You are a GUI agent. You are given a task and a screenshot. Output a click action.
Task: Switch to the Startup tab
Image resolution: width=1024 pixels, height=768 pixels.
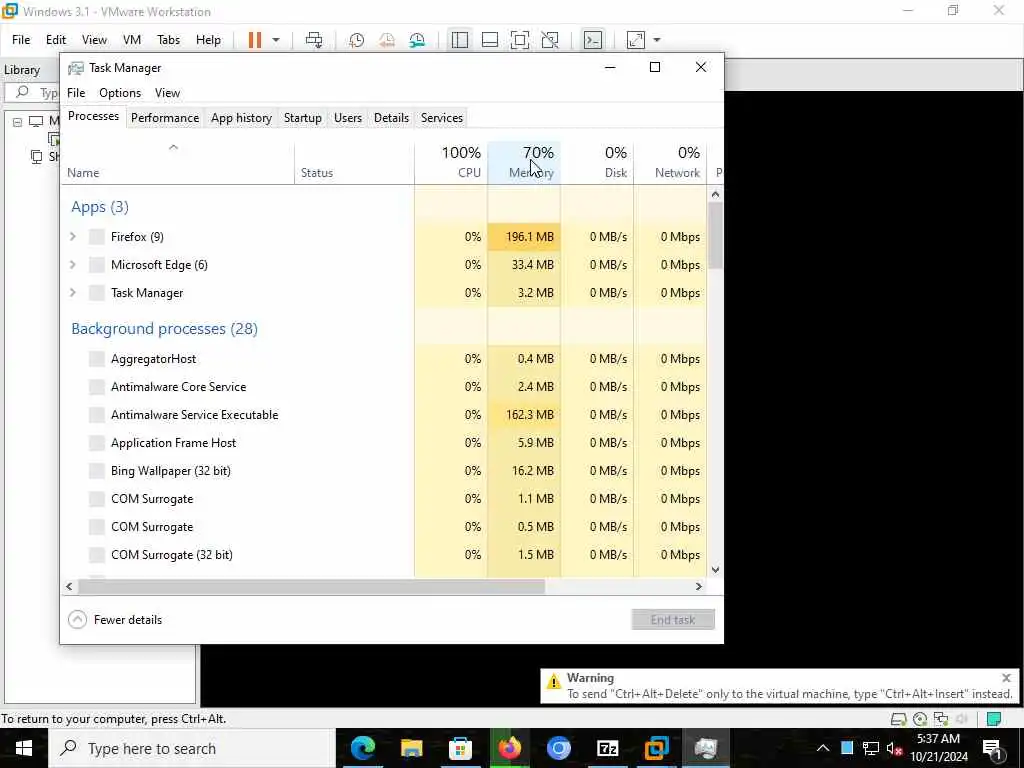(302, 118)
